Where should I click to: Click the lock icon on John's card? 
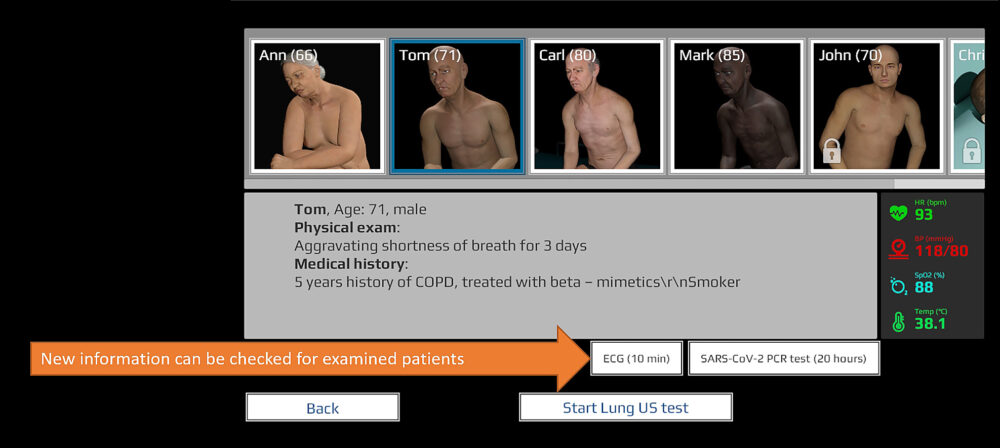tap(830, 151)
